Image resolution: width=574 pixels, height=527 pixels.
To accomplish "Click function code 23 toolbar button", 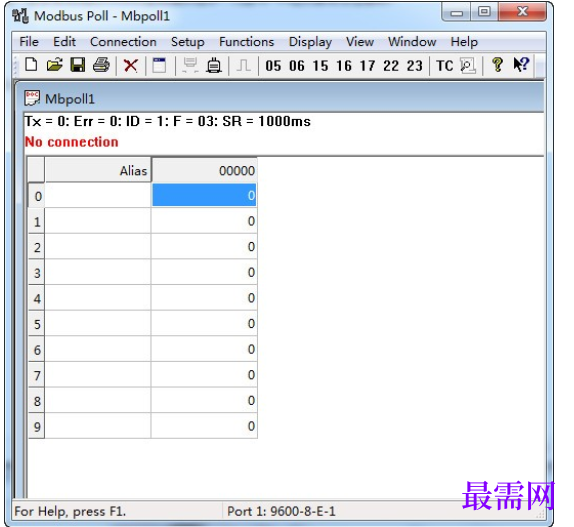I will 415,66.
